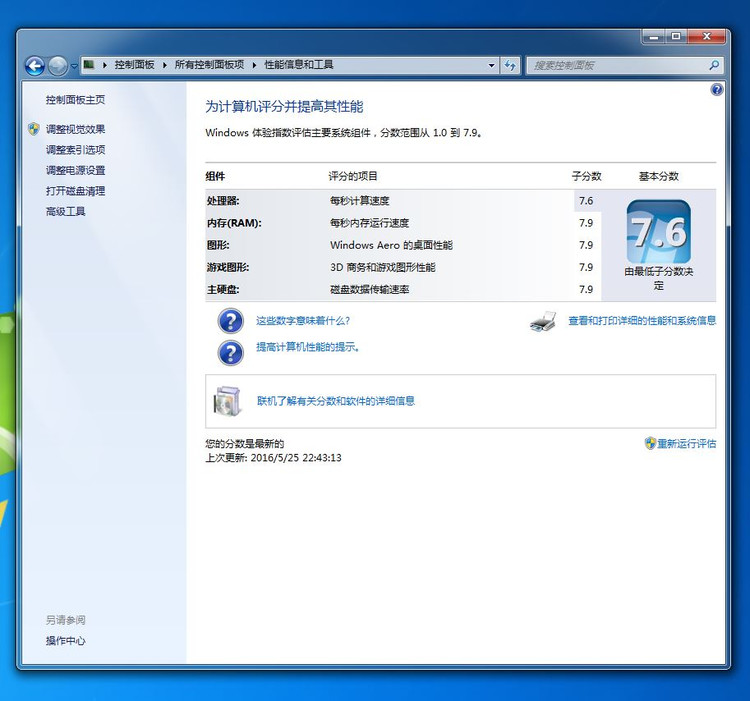Click the 每秒计算速度 description text
Viewport: 750px width, 701px height.
coord(360,201)
